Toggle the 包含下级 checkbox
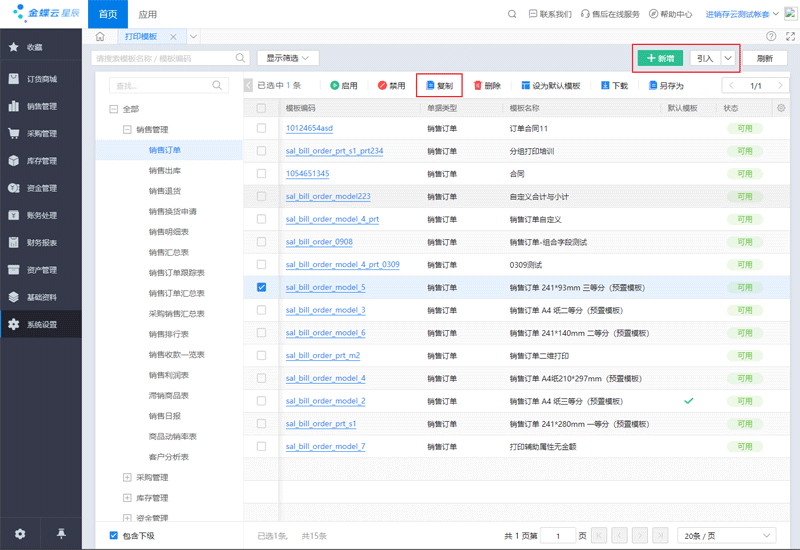Viewport: 800px width, 550px height. coord(114,535)
